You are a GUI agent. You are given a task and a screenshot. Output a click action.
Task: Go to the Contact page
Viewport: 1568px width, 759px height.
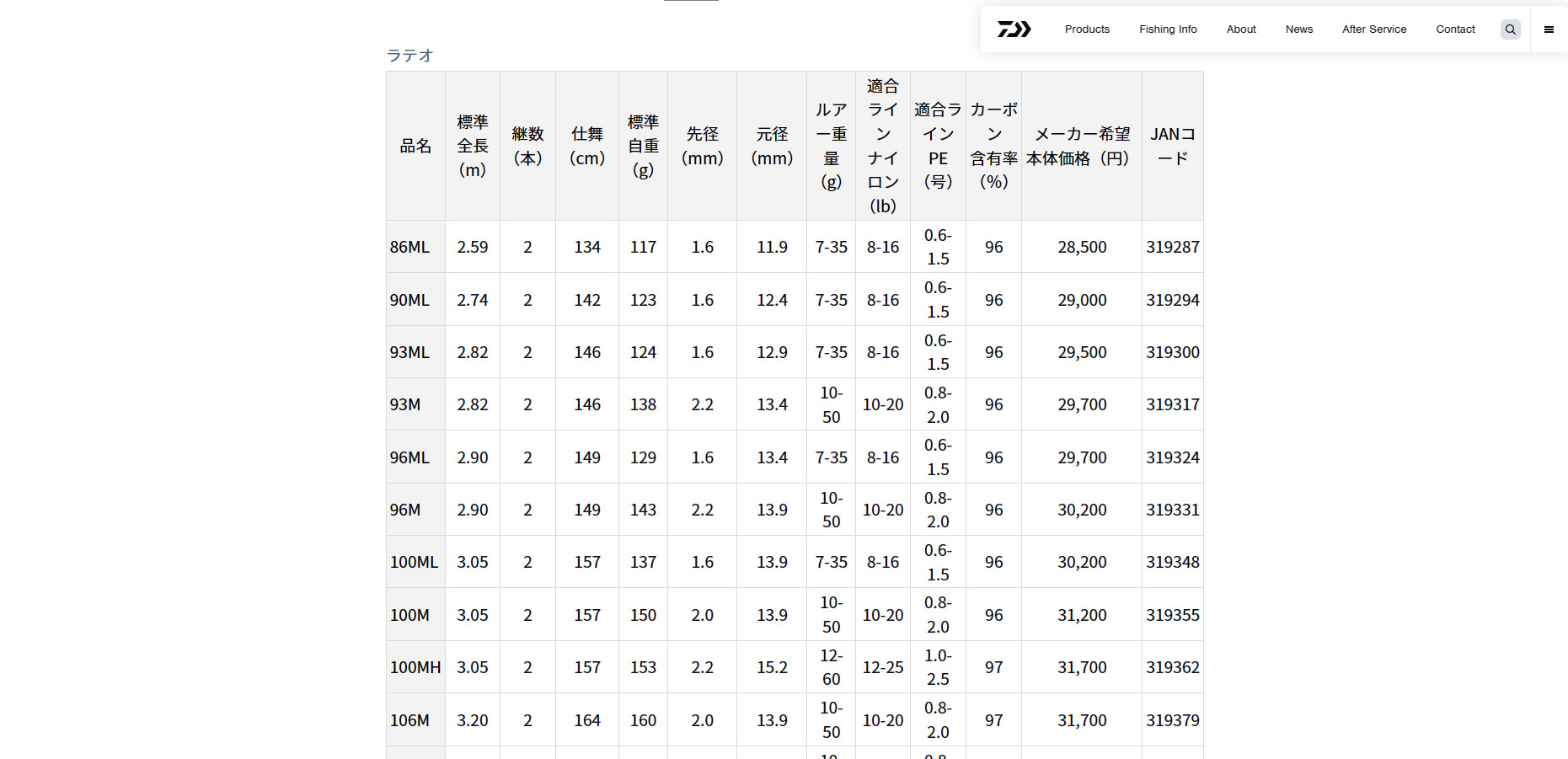pos(1455,29)
